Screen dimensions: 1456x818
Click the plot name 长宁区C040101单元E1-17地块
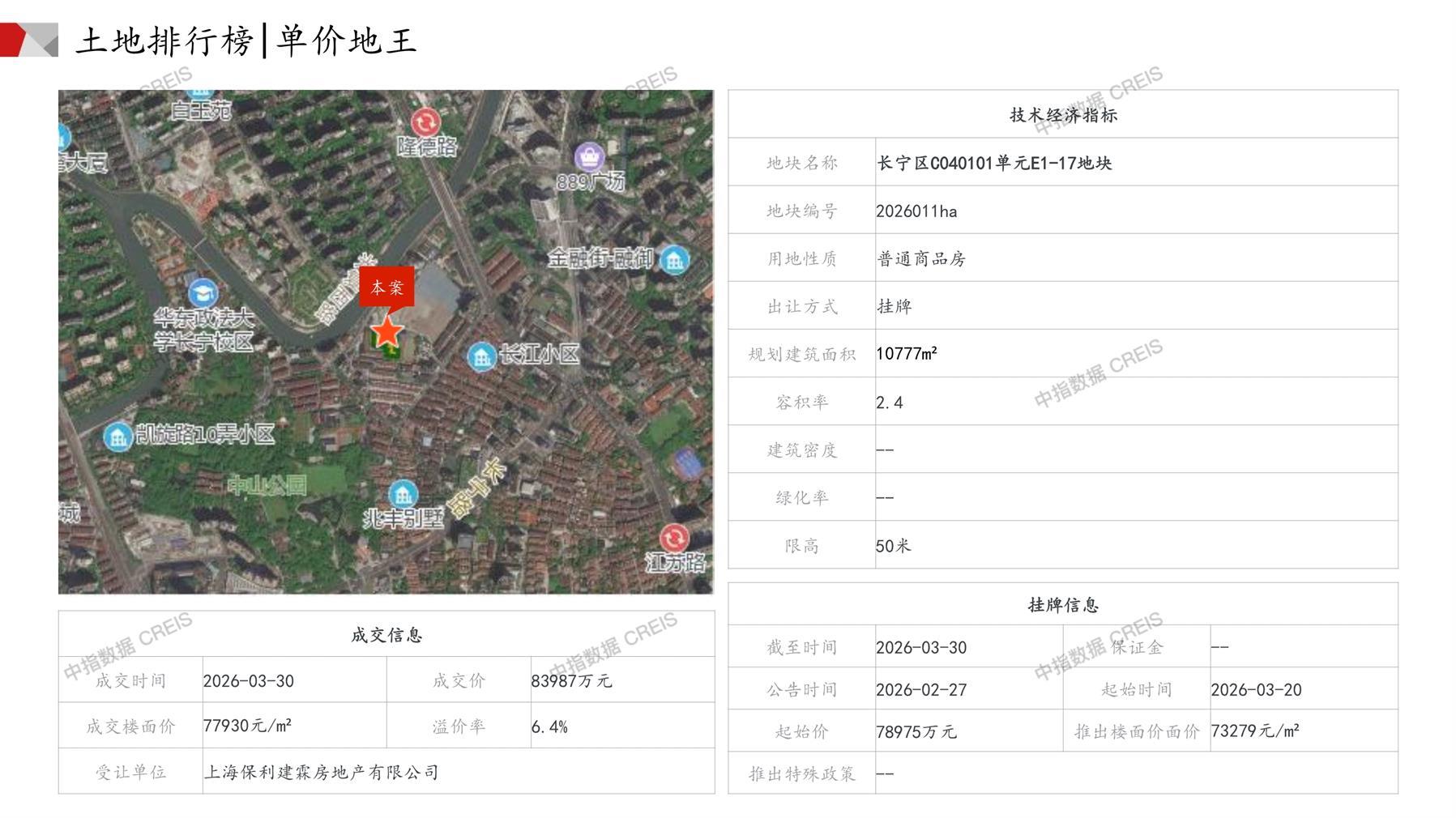pyautogui.click(x=994, y=163)
